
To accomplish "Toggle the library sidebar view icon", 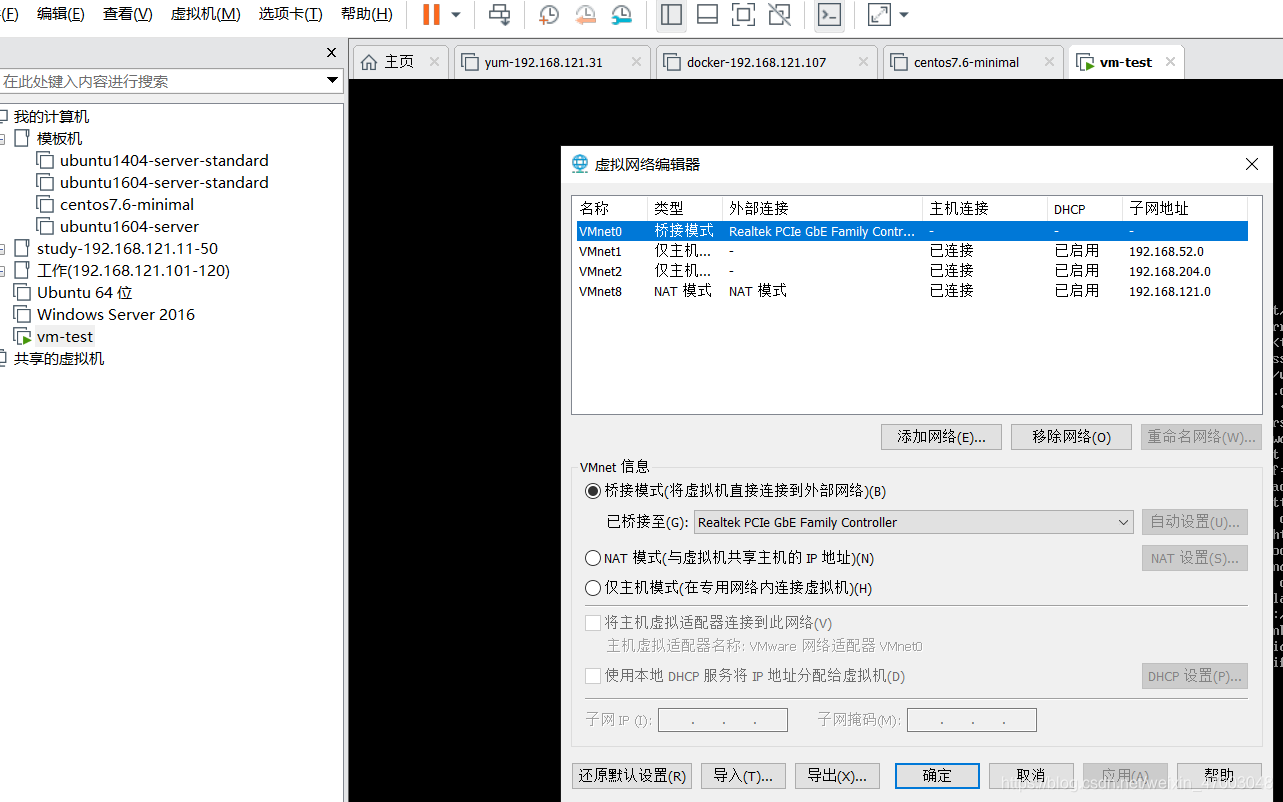I will click(x=671, y=15).
